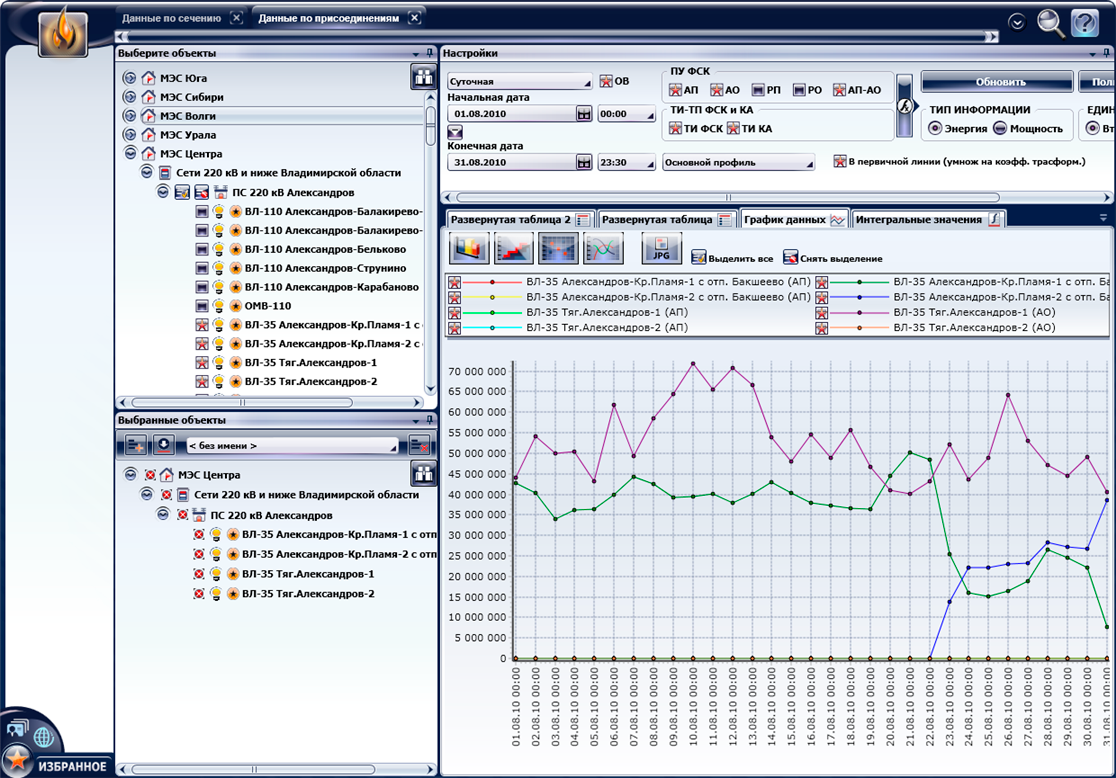The image size is (1116, 778).
Task: Open calendar picker for Начальная дата
Action: [x=584, y=114]
